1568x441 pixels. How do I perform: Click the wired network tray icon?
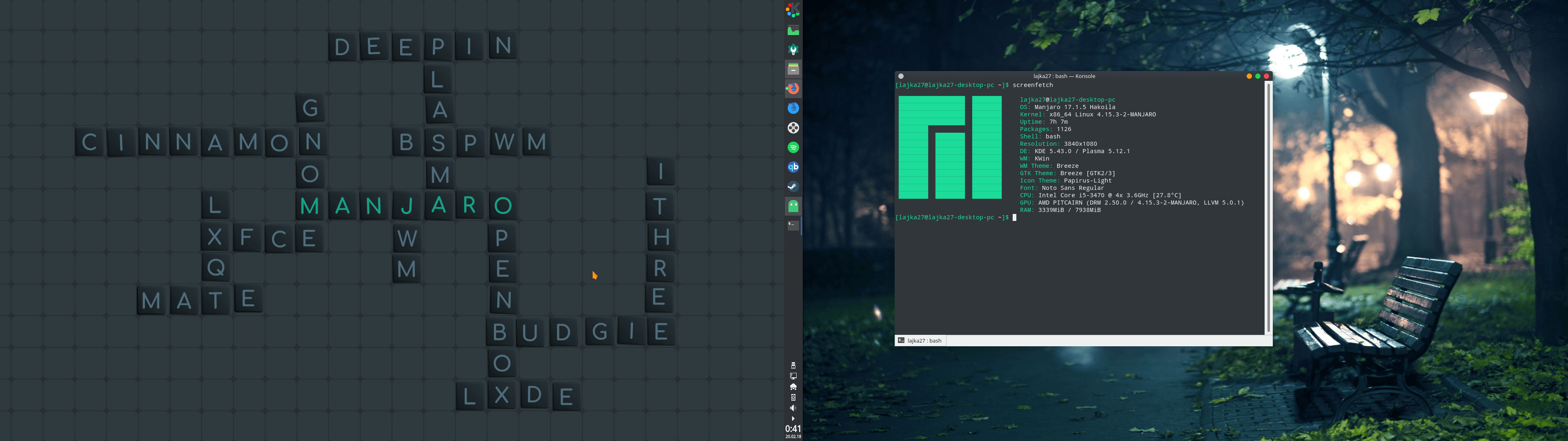pos(793,376)
